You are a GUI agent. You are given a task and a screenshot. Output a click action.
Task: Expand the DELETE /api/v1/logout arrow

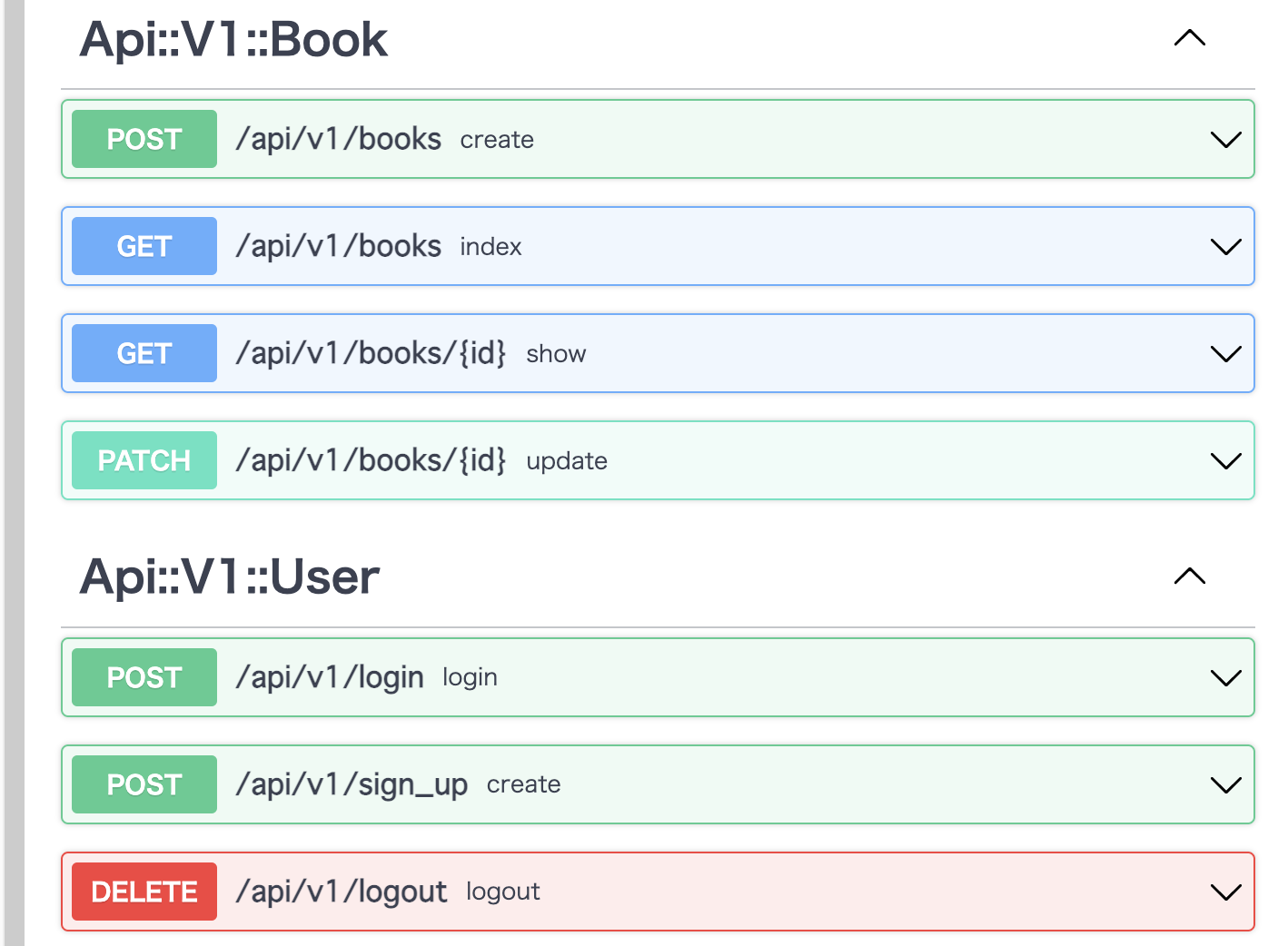1225,892
